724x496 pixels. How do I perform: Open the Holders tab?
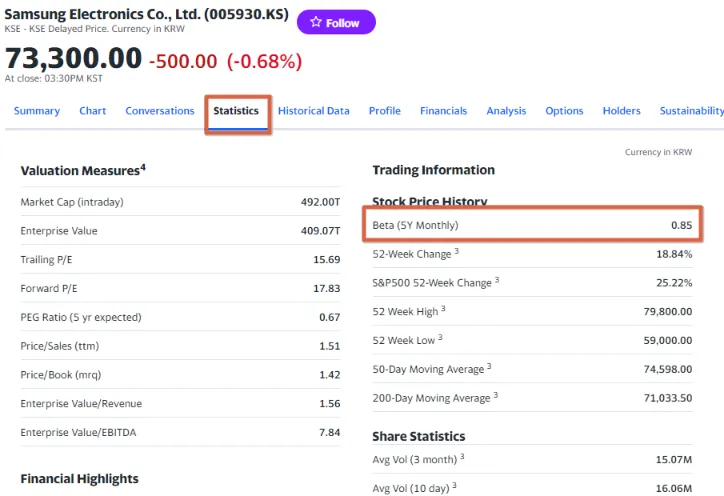point(621,111)
